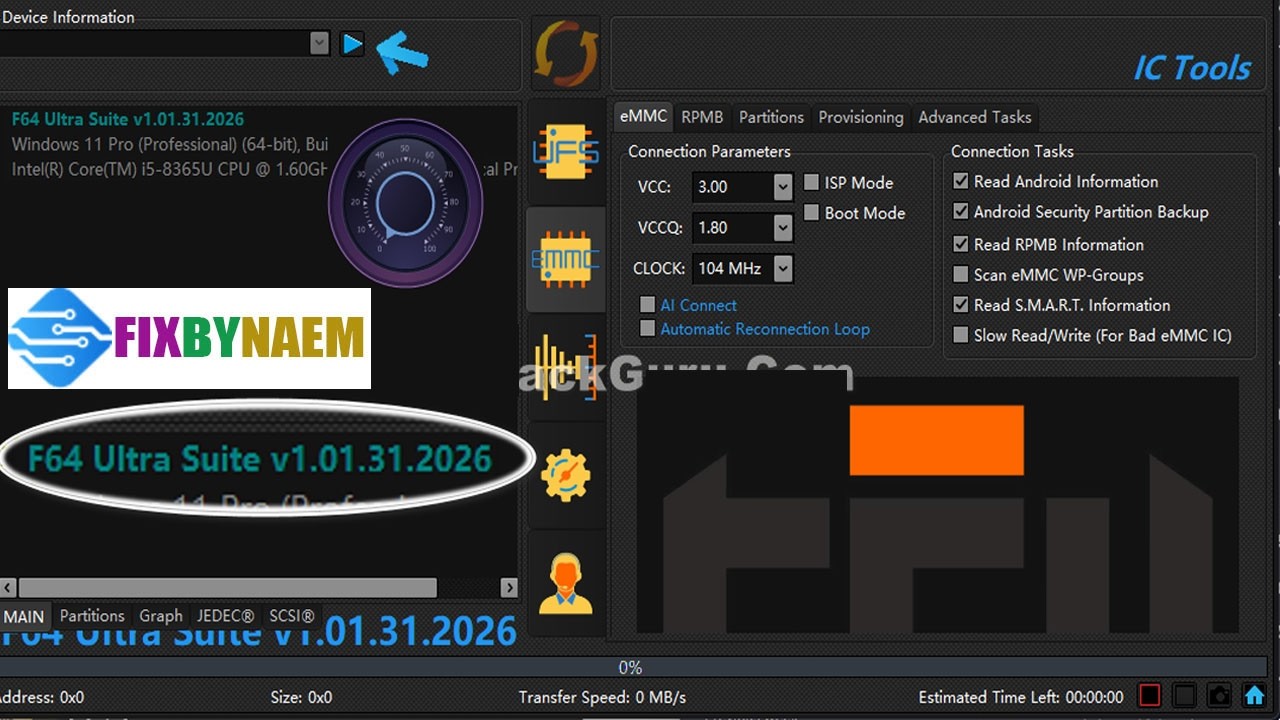Click the VCCQ value 1.80 field
The width and height of the screenshot is (1280, 720).
[x=733, y=228]
